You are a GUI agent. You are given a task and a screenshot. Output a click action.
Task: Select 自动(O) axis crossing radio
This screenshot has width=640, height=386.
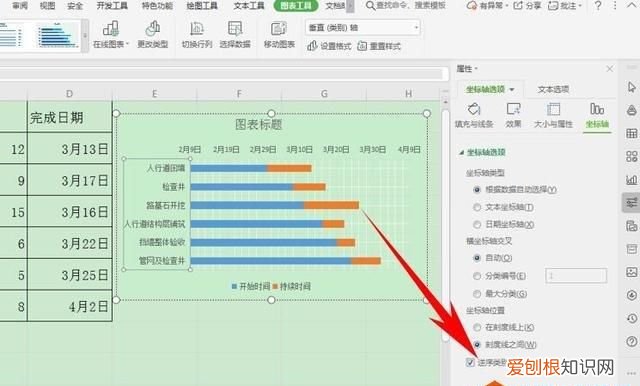[477, 258]
